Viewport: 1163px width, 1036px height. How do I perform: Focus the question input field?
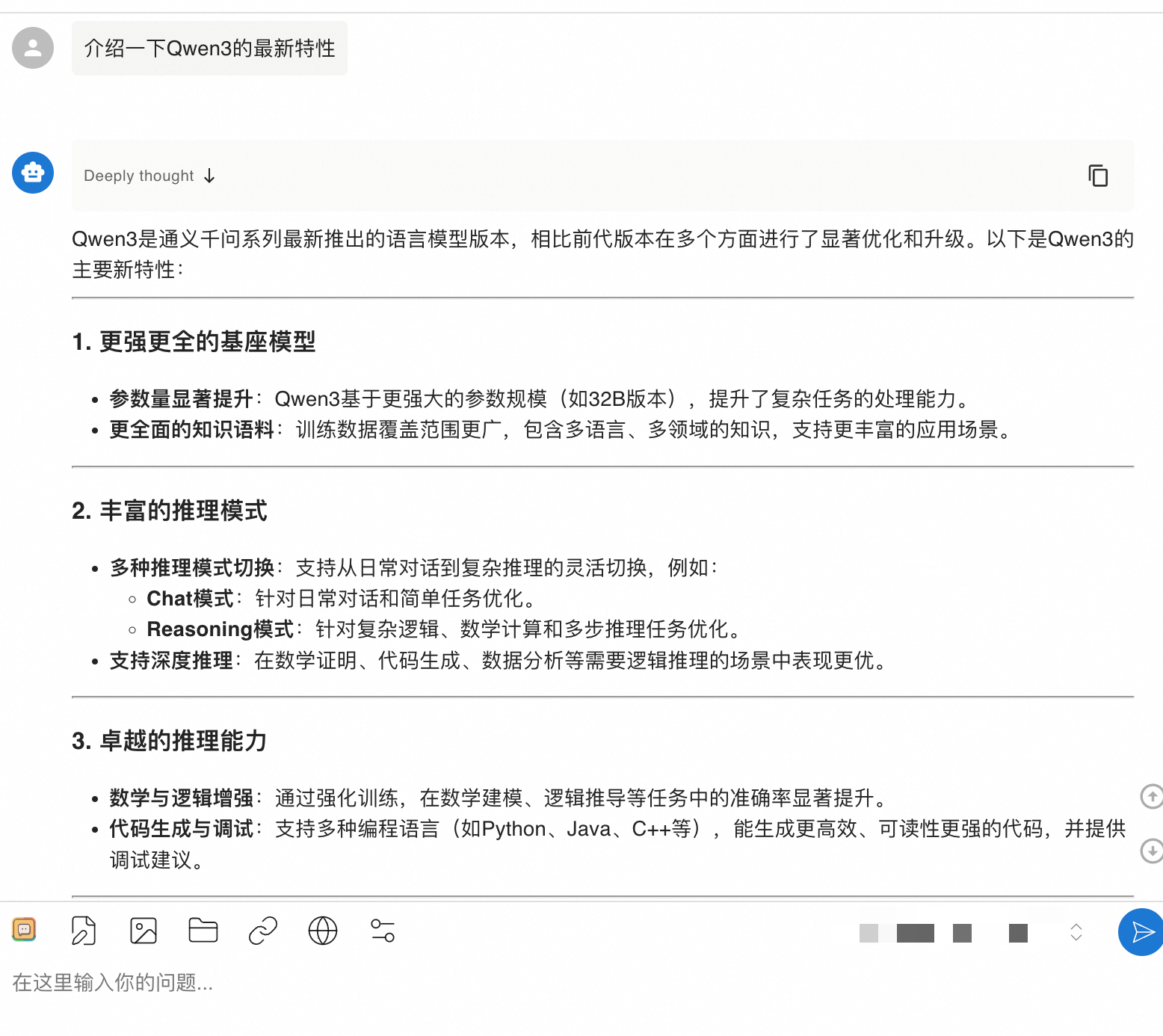pyautogui.click(x=581, y=982)
